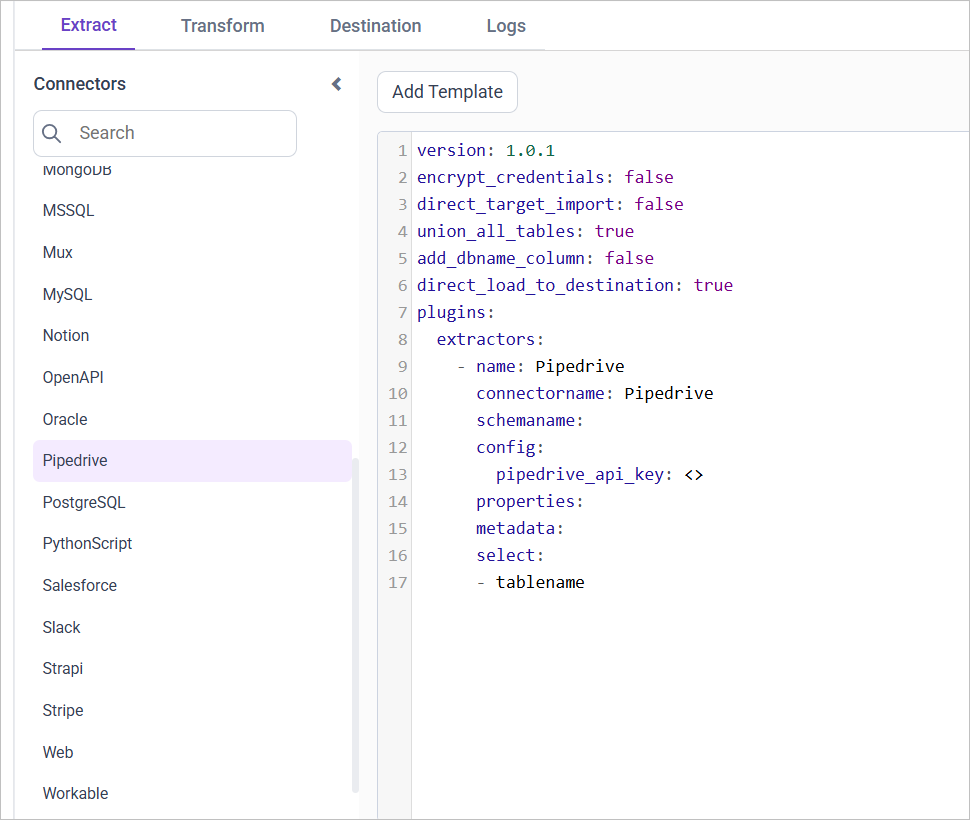Click the search magnifier icon in Connectors panel
Screen dimensions: 970x820
[x=51, y=133]
